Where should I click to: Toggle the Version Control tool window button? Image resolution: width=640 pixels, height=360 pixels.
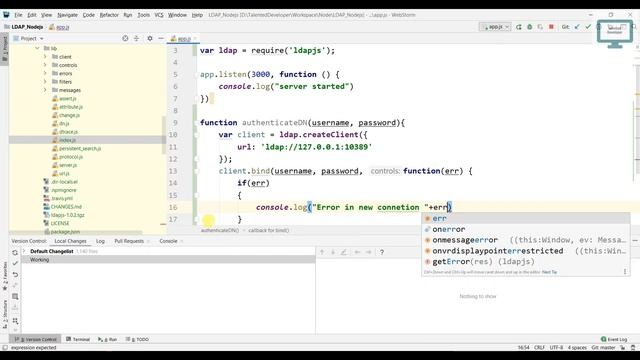coord(36,339)
